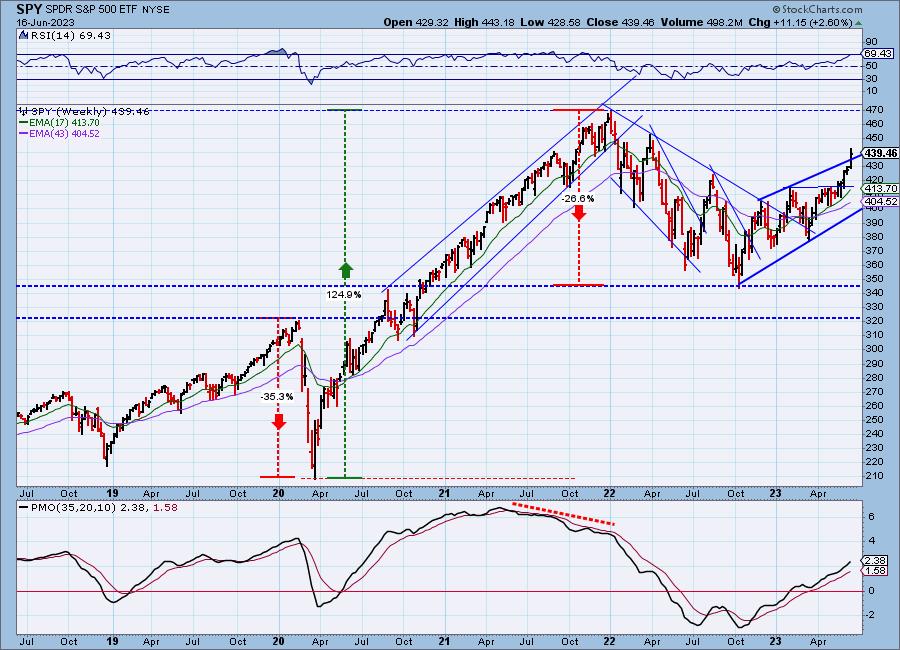
Task: Click the 6 label on the PMO scale
Action: [872, 517]
